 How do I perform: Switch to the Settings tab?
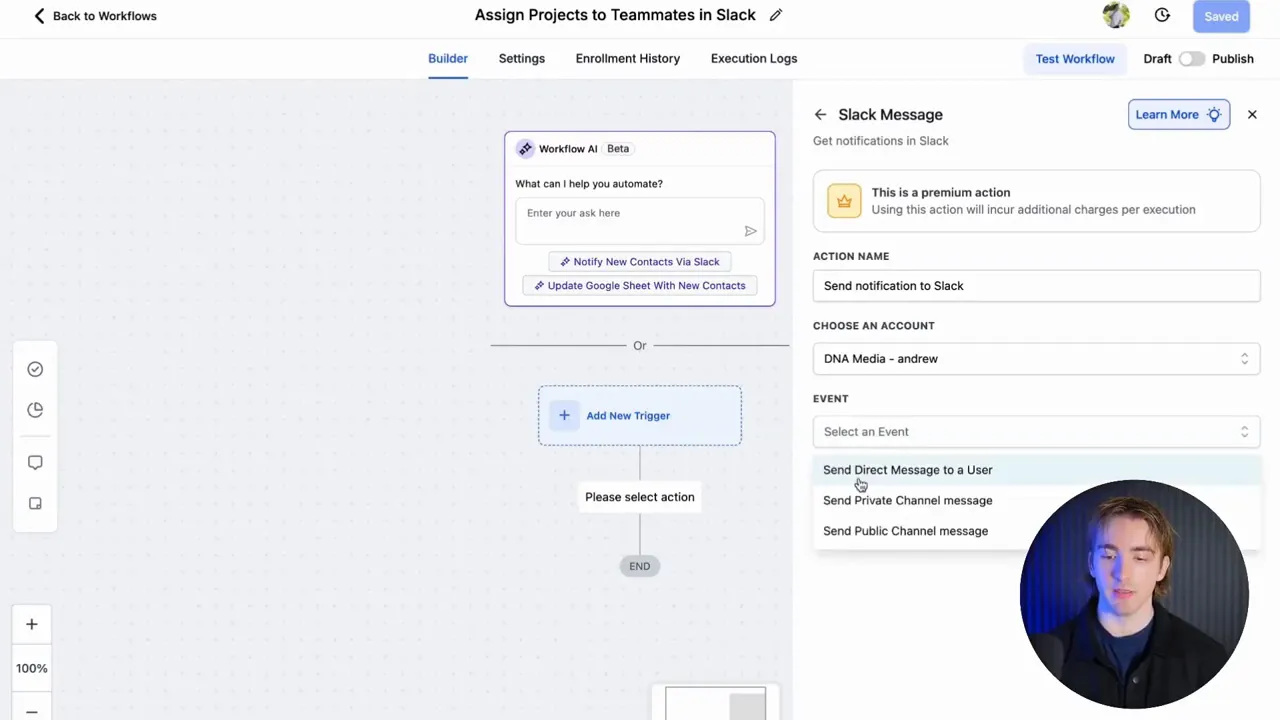click(522, 59)
